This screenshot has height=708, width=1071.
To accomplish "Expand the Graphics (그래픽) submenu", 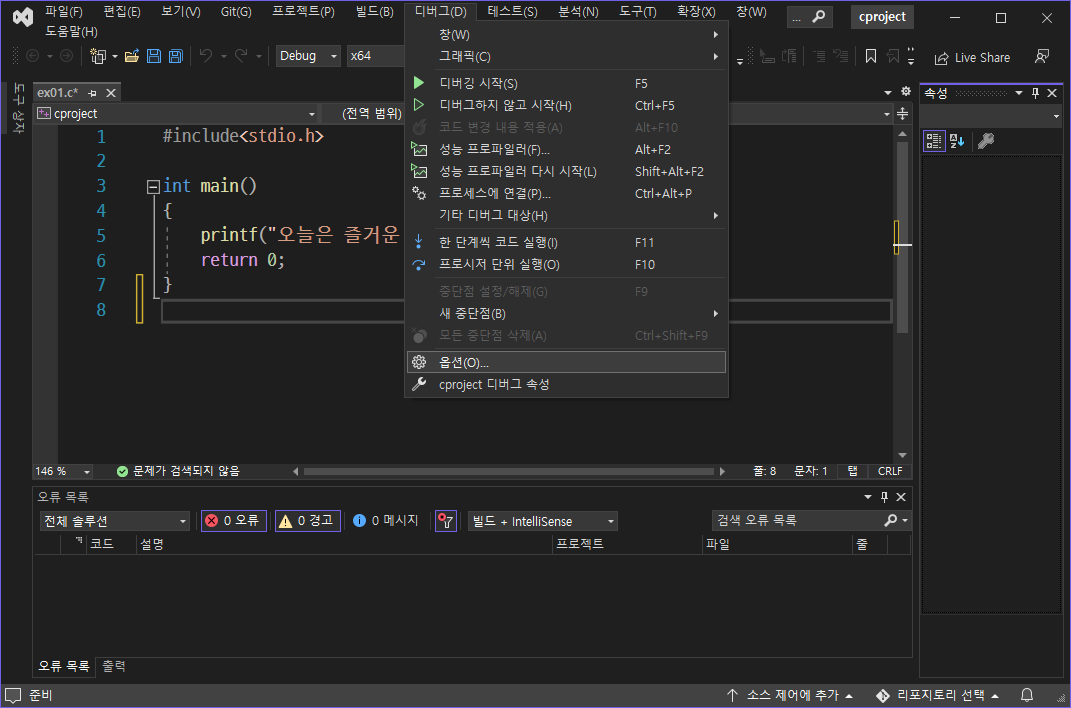I will click(x=566, y=56).
